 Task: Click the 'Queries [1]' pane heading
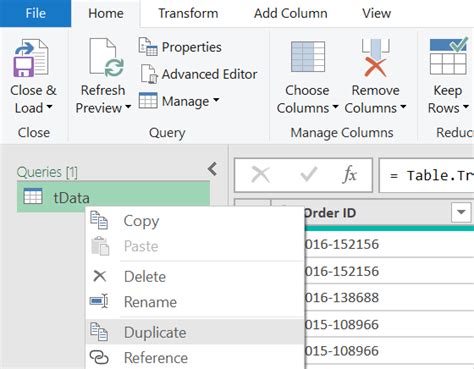pos(47,172)
